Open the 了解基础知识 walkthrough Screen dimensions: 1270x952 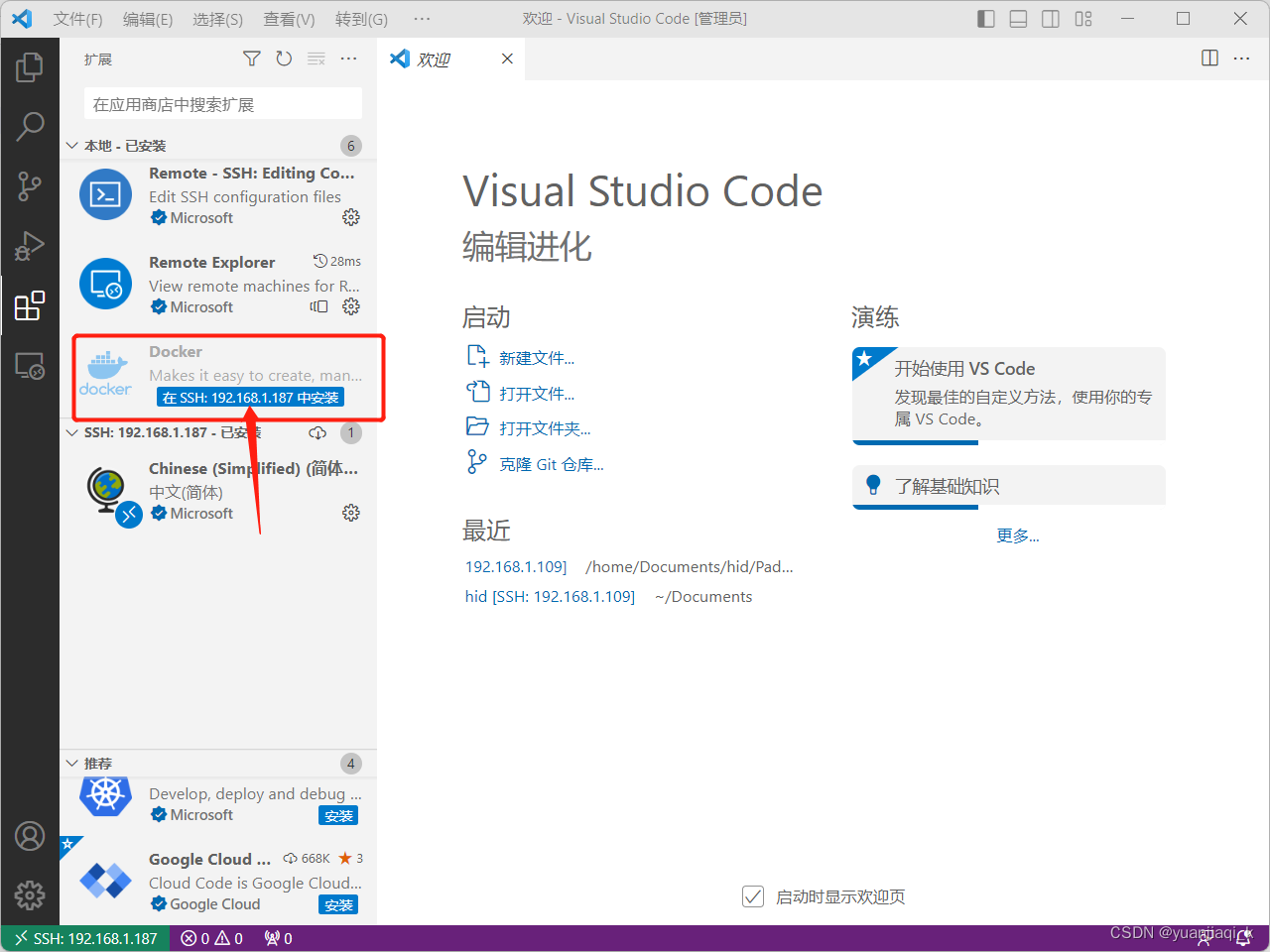1009,487
